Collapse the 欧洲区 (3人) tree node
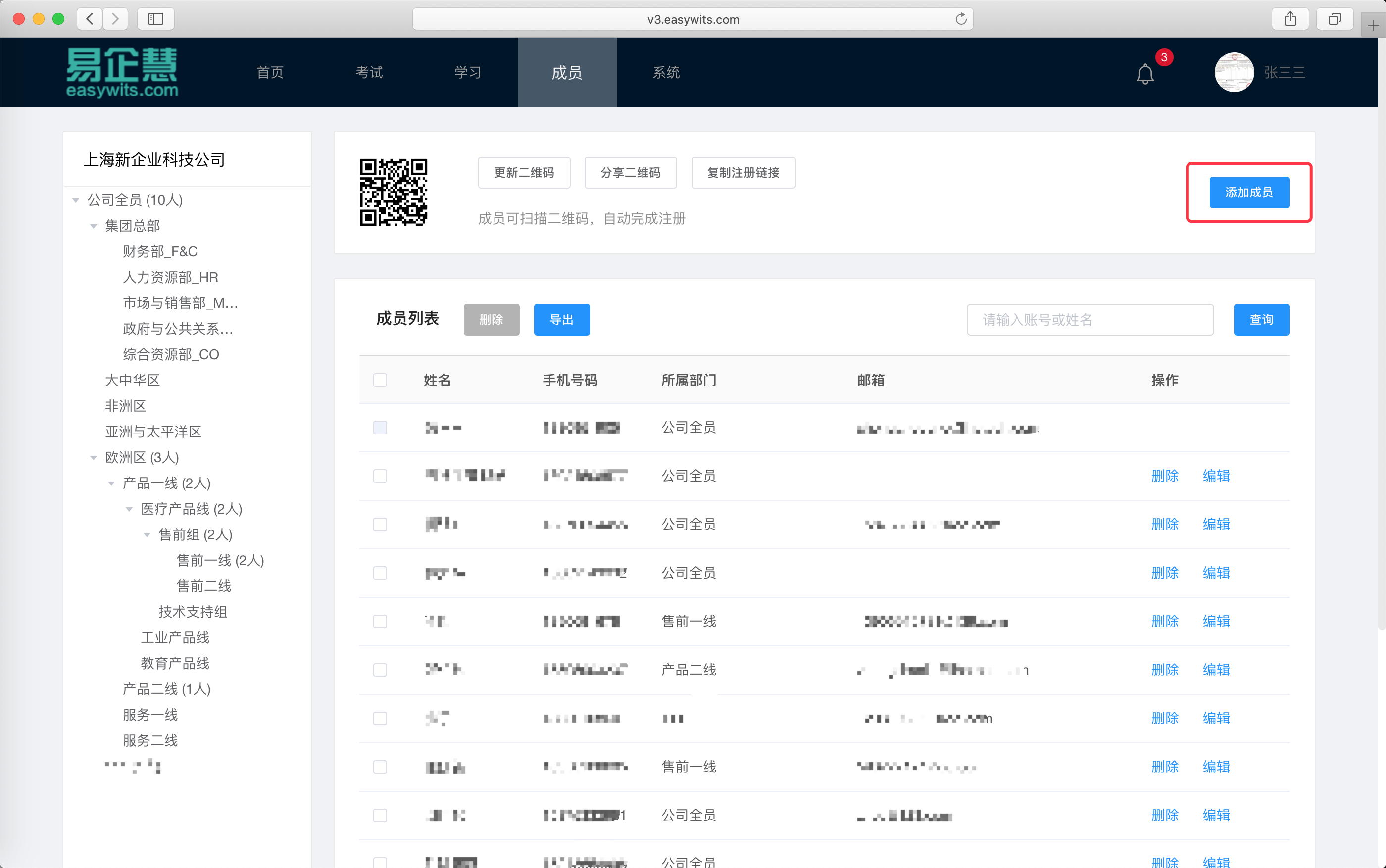The image size is (1386, 868). 94,458
